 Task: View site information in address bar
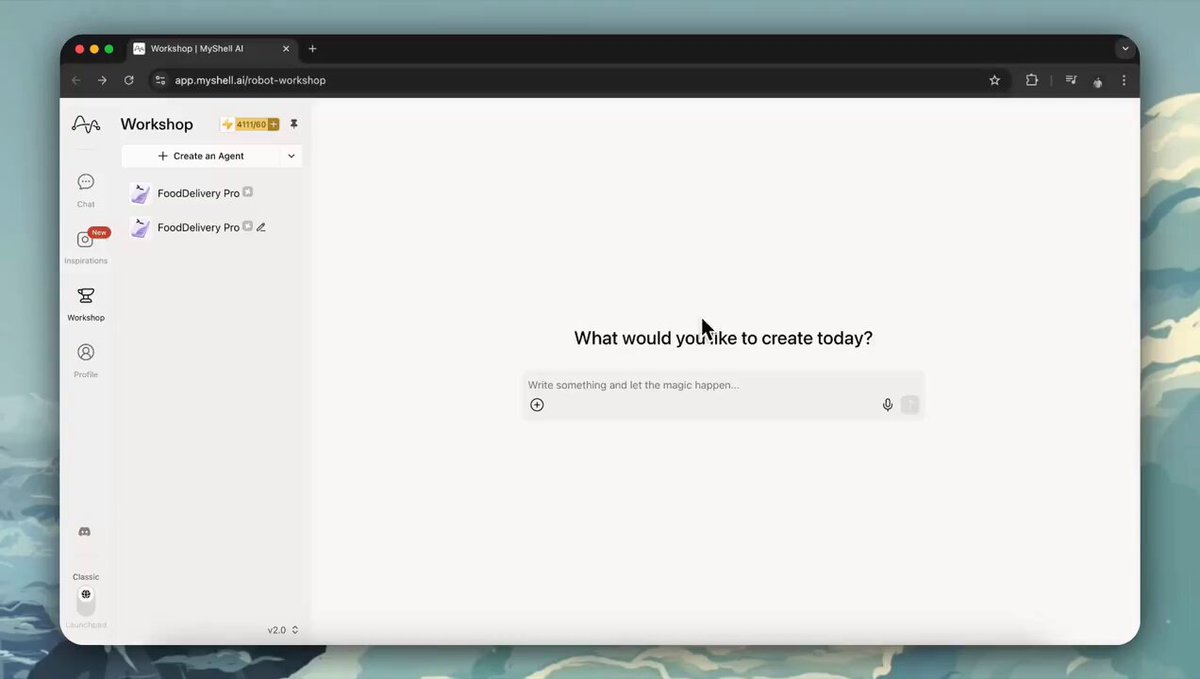click(161, 80)
